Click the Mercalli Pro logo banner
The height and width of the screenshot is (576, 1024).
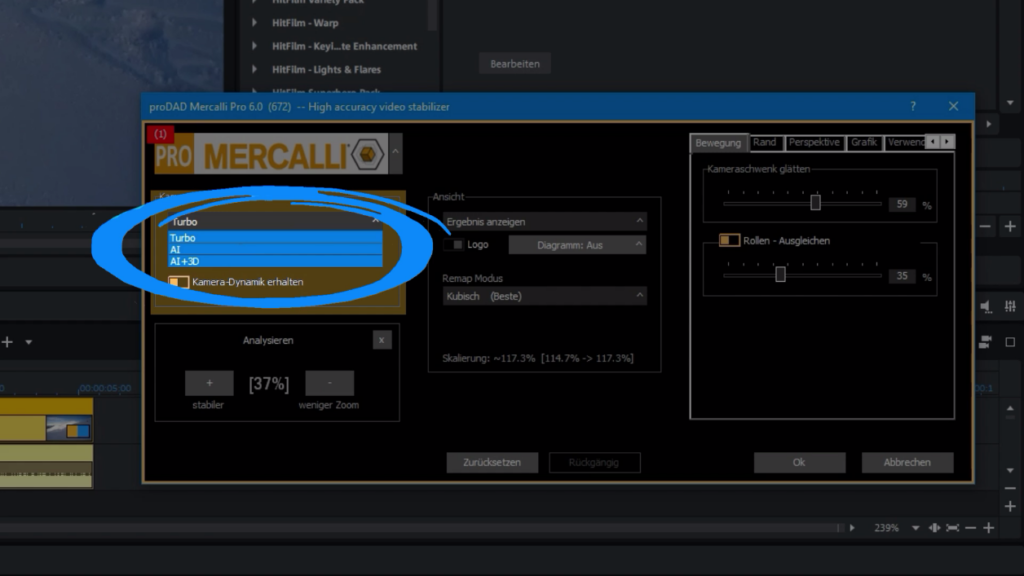(271, 155)
